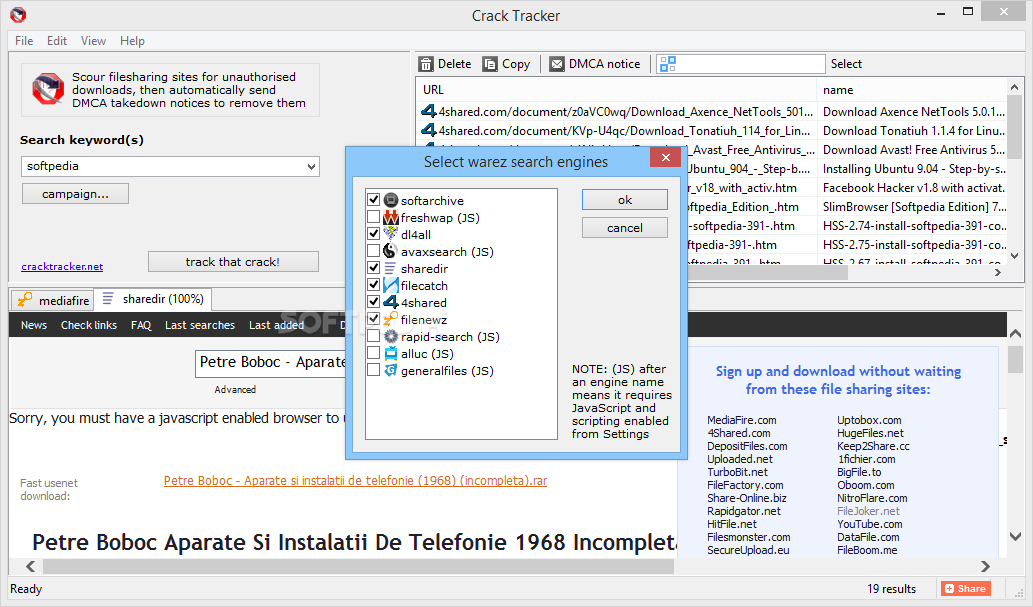Image resolution: width=1033 pixels, height=607 pixels.
Task: Click the 4shared engine icon in dialog
Action: tap(391, 303)
